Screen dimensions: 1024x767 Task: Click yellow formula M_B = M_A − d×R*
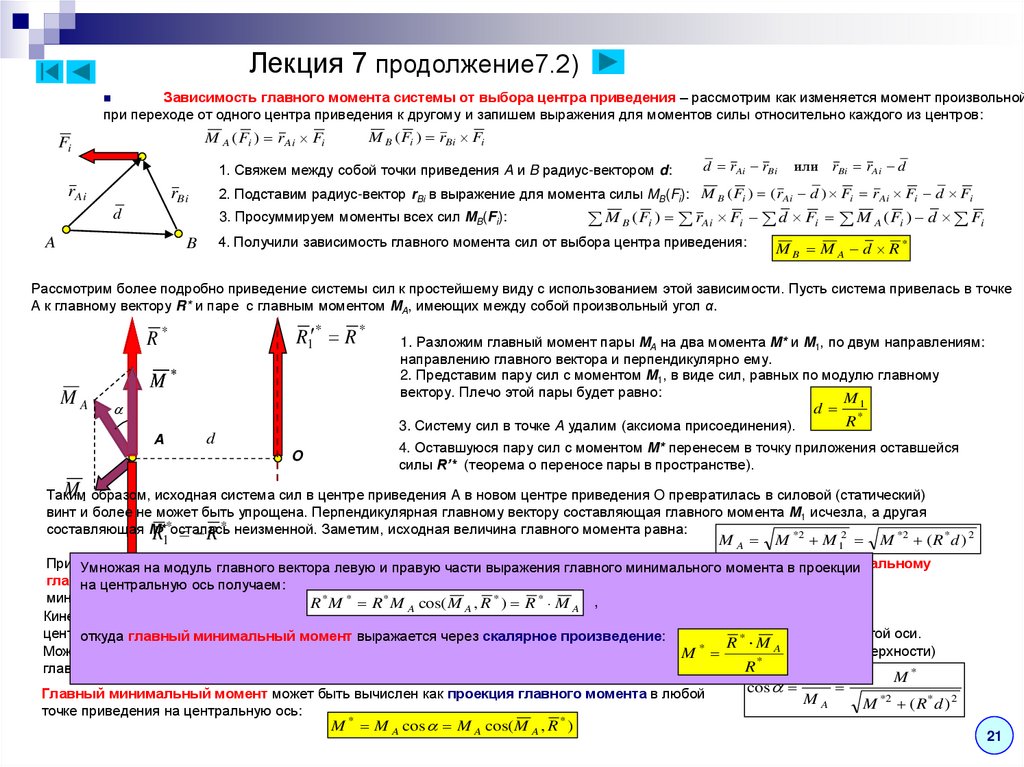[840, 248]
